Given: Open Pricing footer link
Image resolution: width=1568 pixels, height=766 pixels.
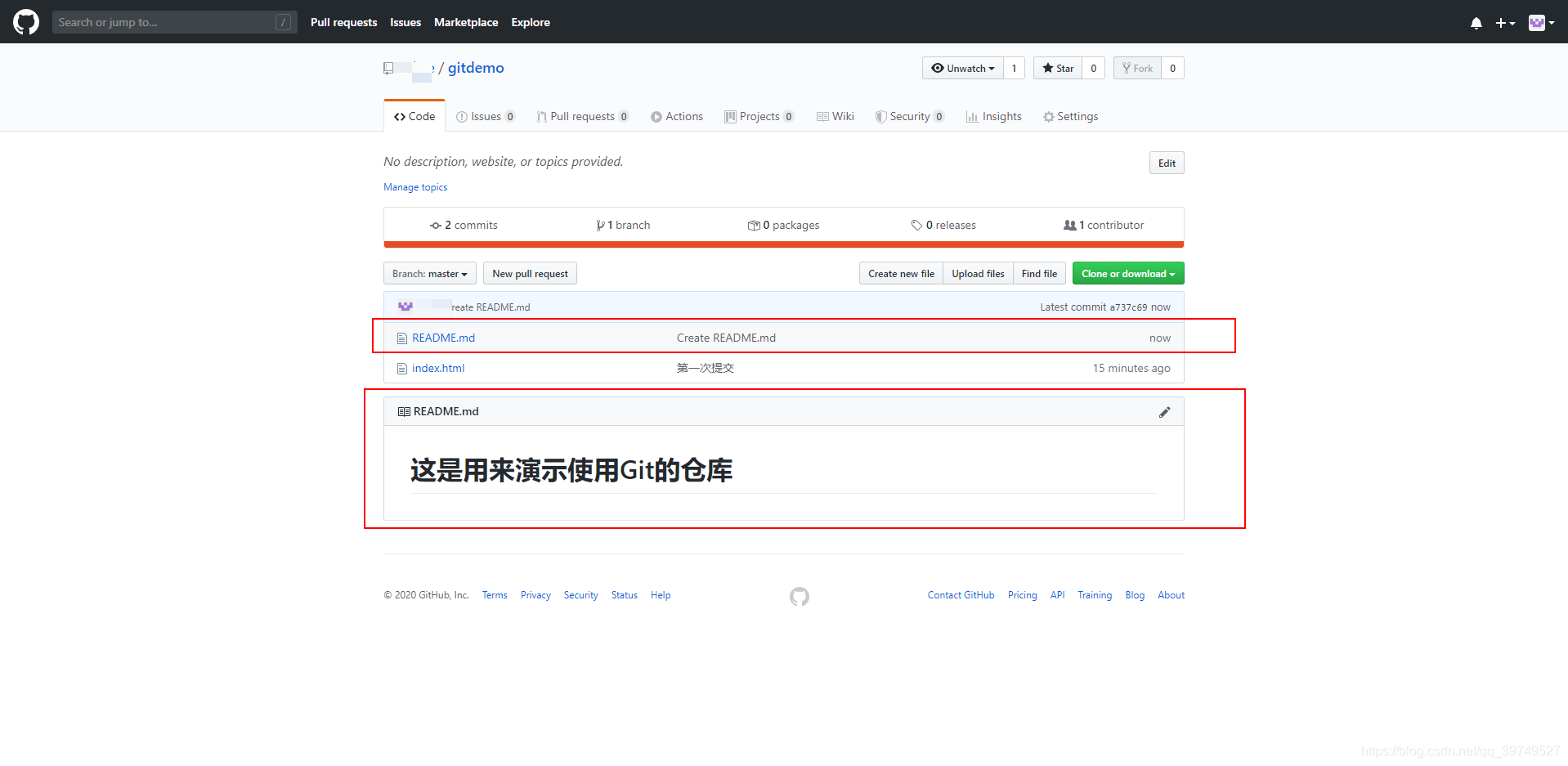Looking at the screenshot, I should click(1022, 595).
